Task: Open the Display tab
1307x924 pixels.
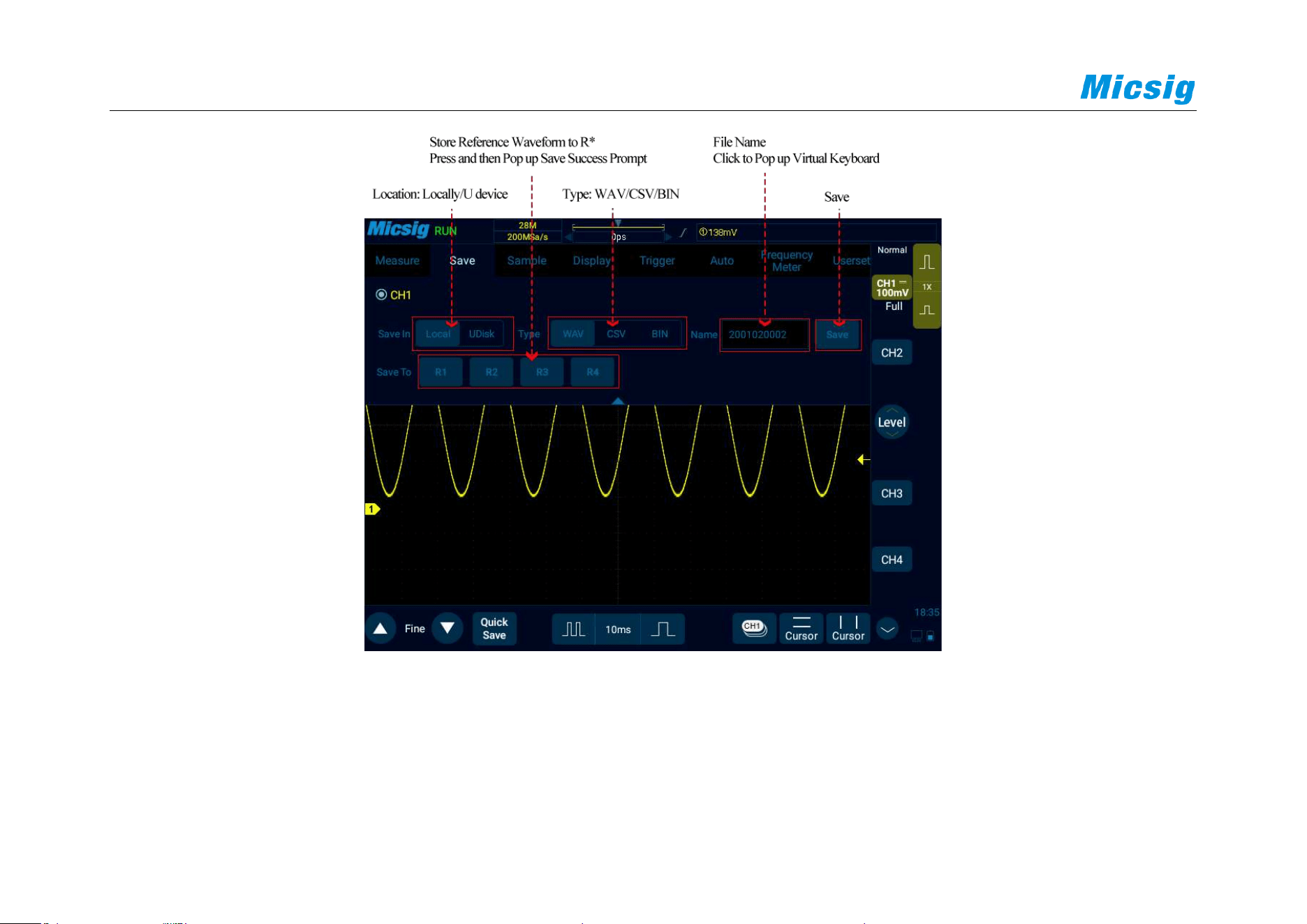Action: [x=592, y=260]
